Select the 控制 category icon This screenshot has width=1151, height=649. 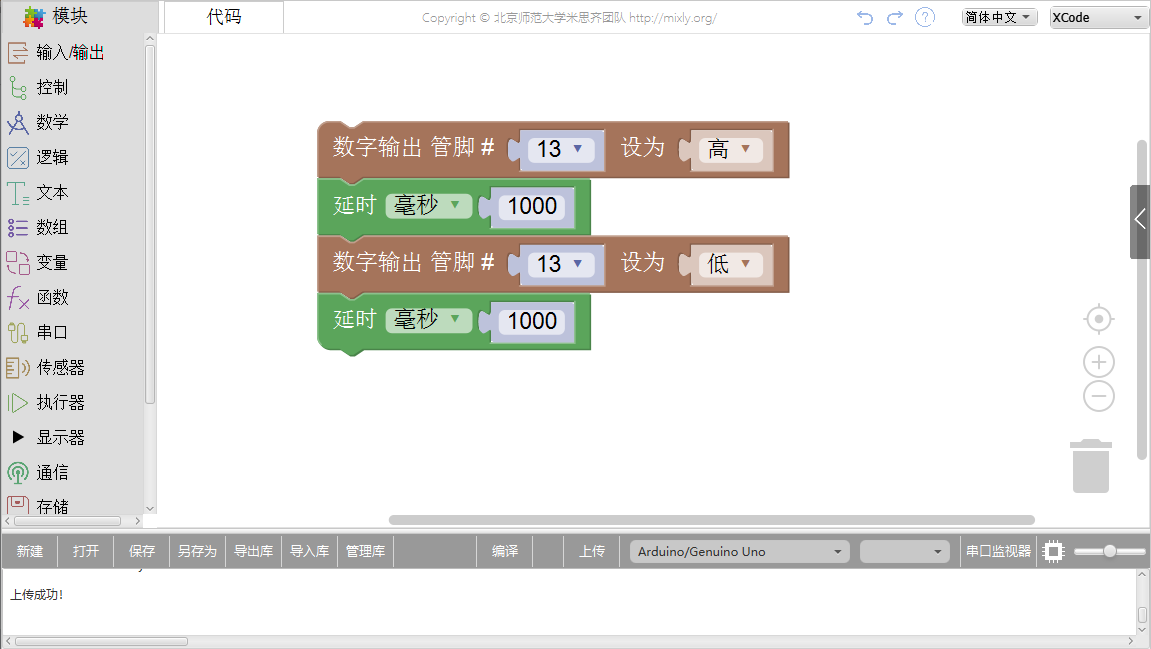[x=18, y=87]
